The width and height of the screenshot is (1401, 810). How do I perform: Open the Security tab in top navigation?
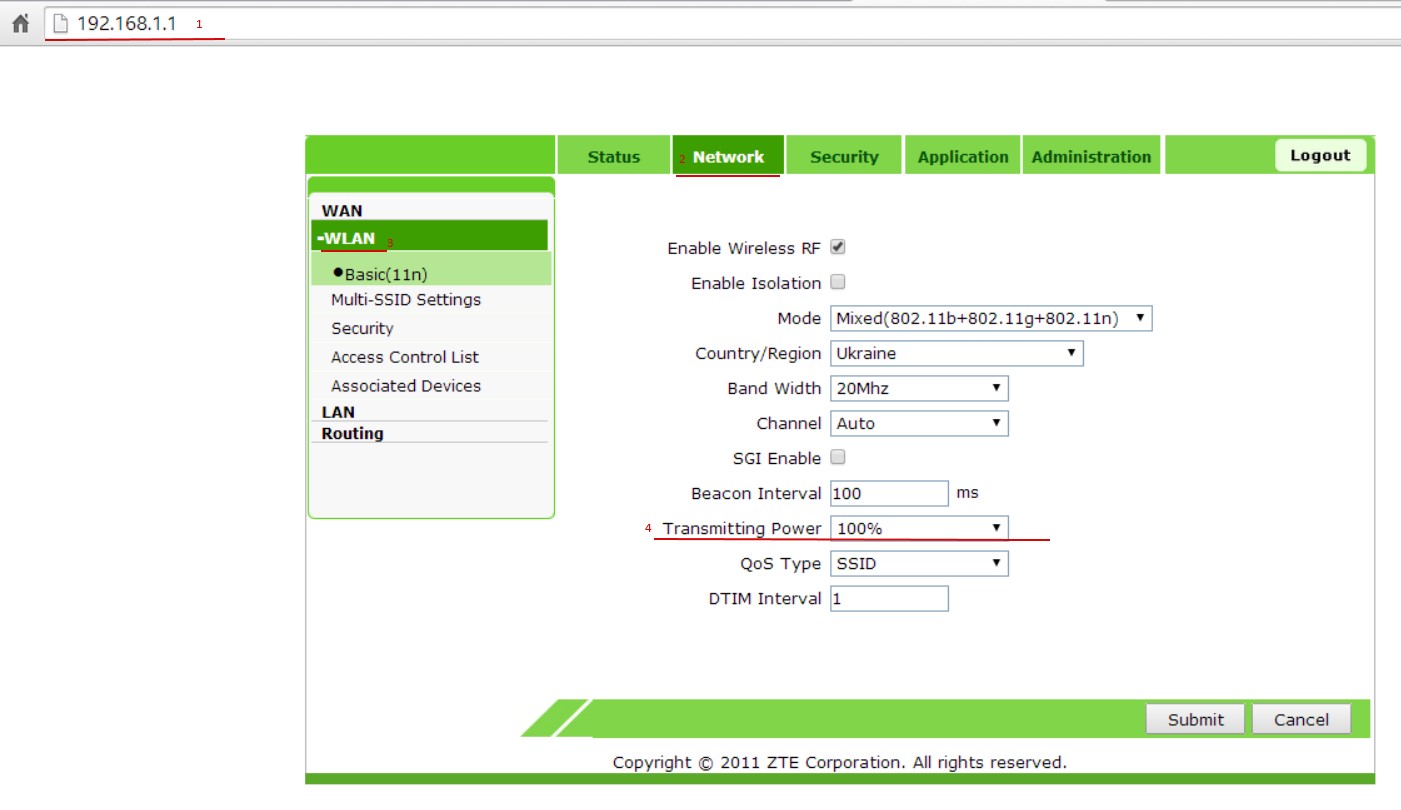(x=844, y=157)
